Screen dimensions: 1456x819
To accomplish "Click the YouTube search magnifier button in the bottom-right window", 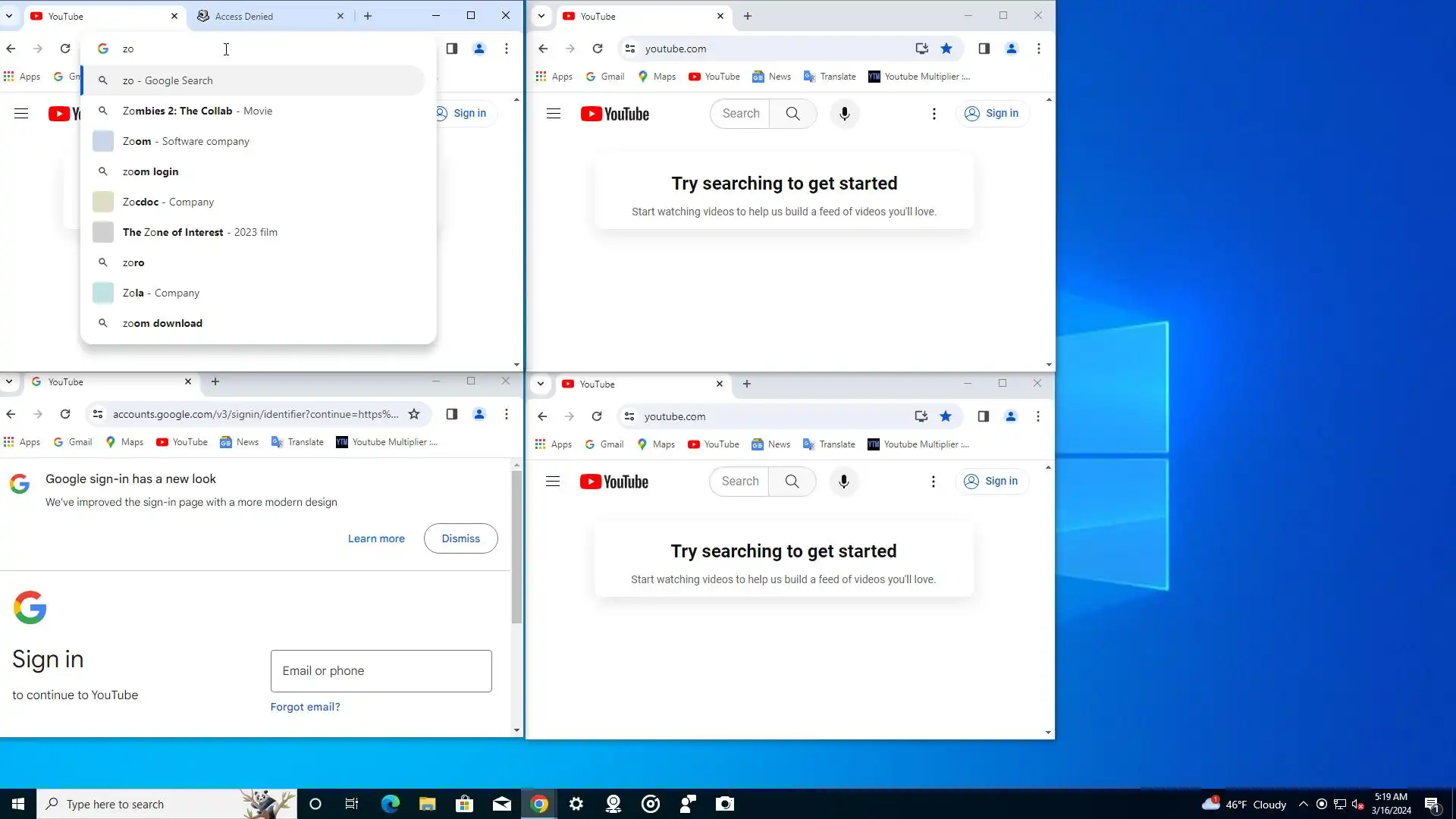I will pos(792,482).
